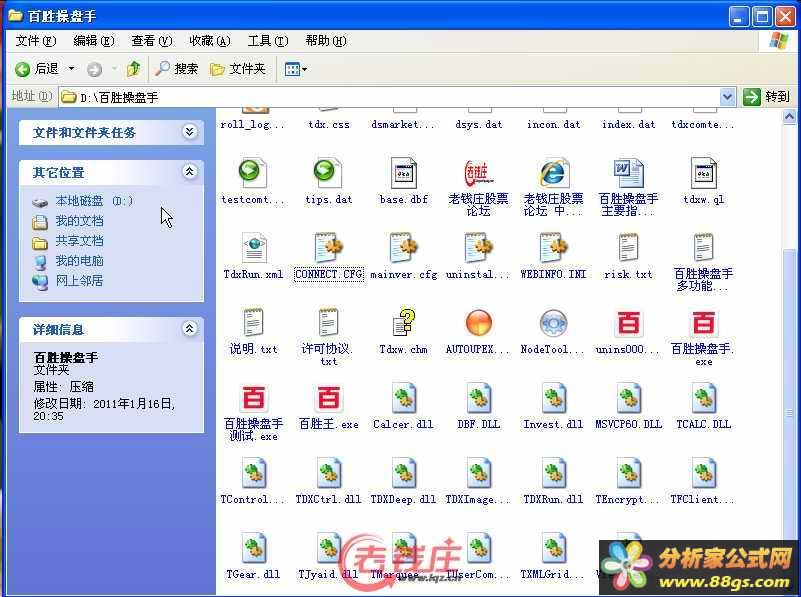Screen dimensions: 801x597
Task: Toggle the Folders (文件夹) pane button
Action: pyautogui.click(x=238, y=68)
